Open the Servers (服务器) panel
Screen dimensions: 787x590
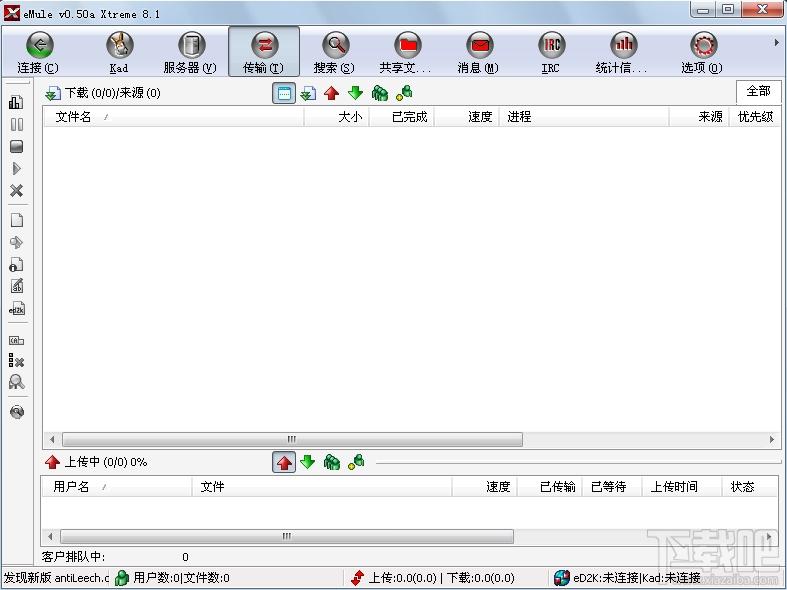point(191,52)
